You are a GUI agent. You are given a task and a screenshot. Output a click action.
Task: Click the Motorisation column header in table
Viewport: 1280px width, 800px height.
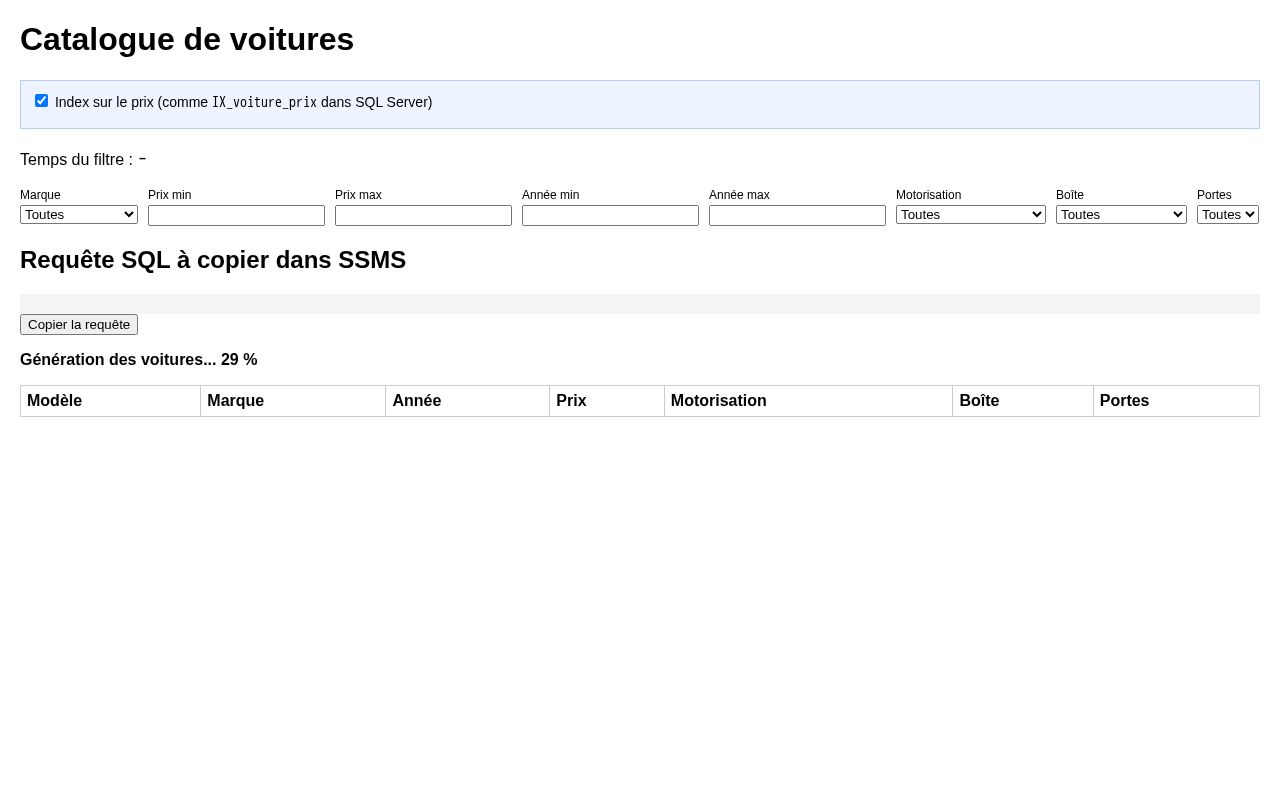[x=808, y=401]
